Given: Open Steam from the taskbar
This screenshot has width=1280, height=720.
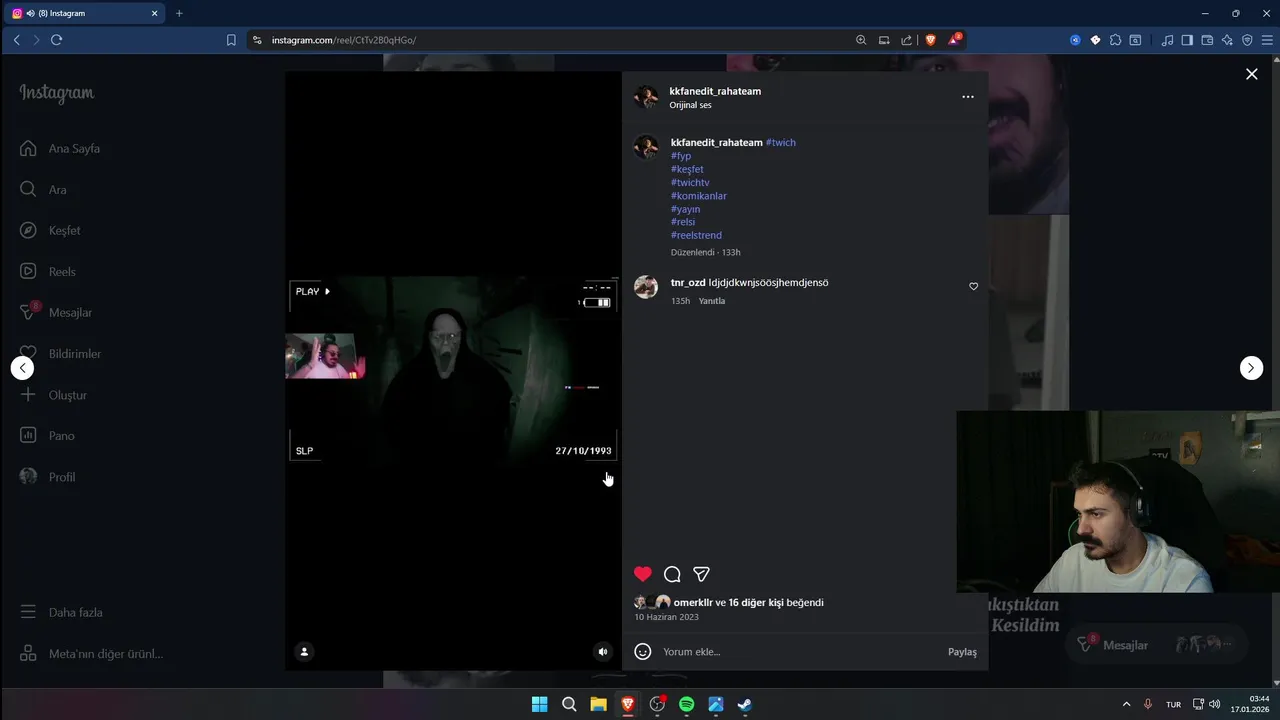Looking at the screenshot, I should [745, 704].
